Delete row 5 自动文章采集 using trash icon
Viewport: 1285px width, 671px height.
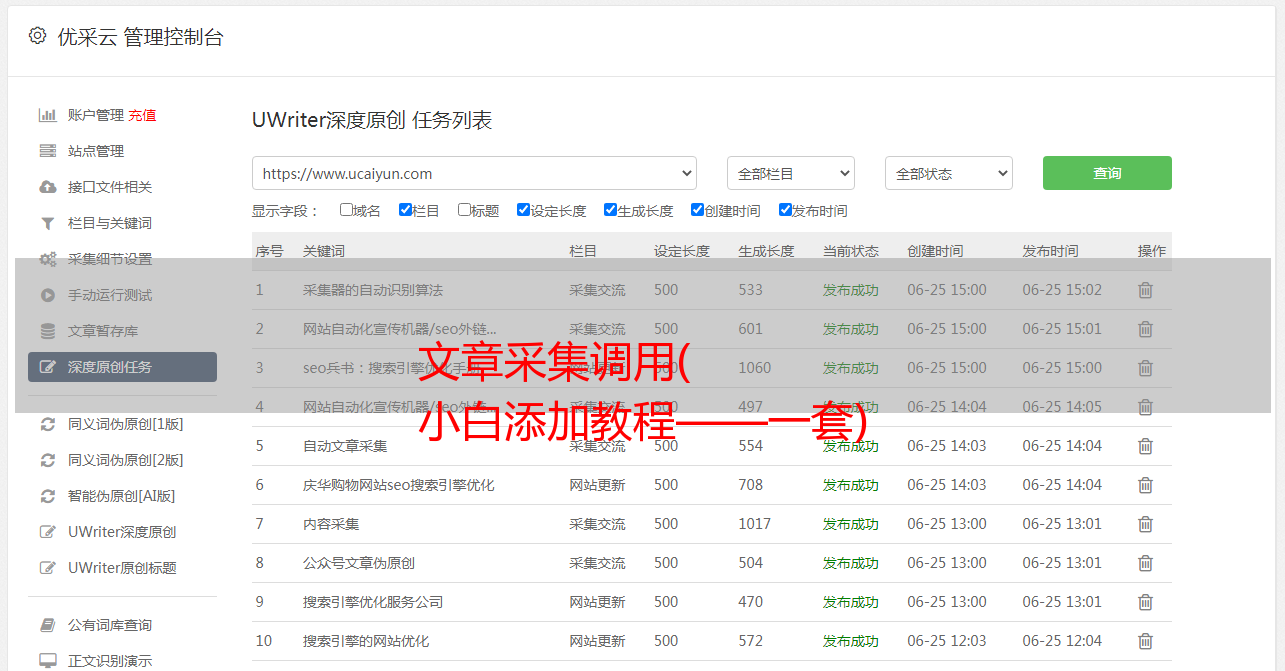coord(1145,446)
